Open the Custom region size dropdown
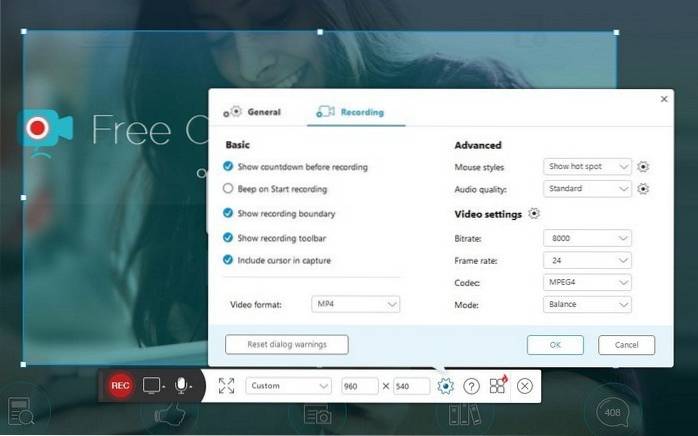Viewport: 698px width, 436px height. (288, 386)
